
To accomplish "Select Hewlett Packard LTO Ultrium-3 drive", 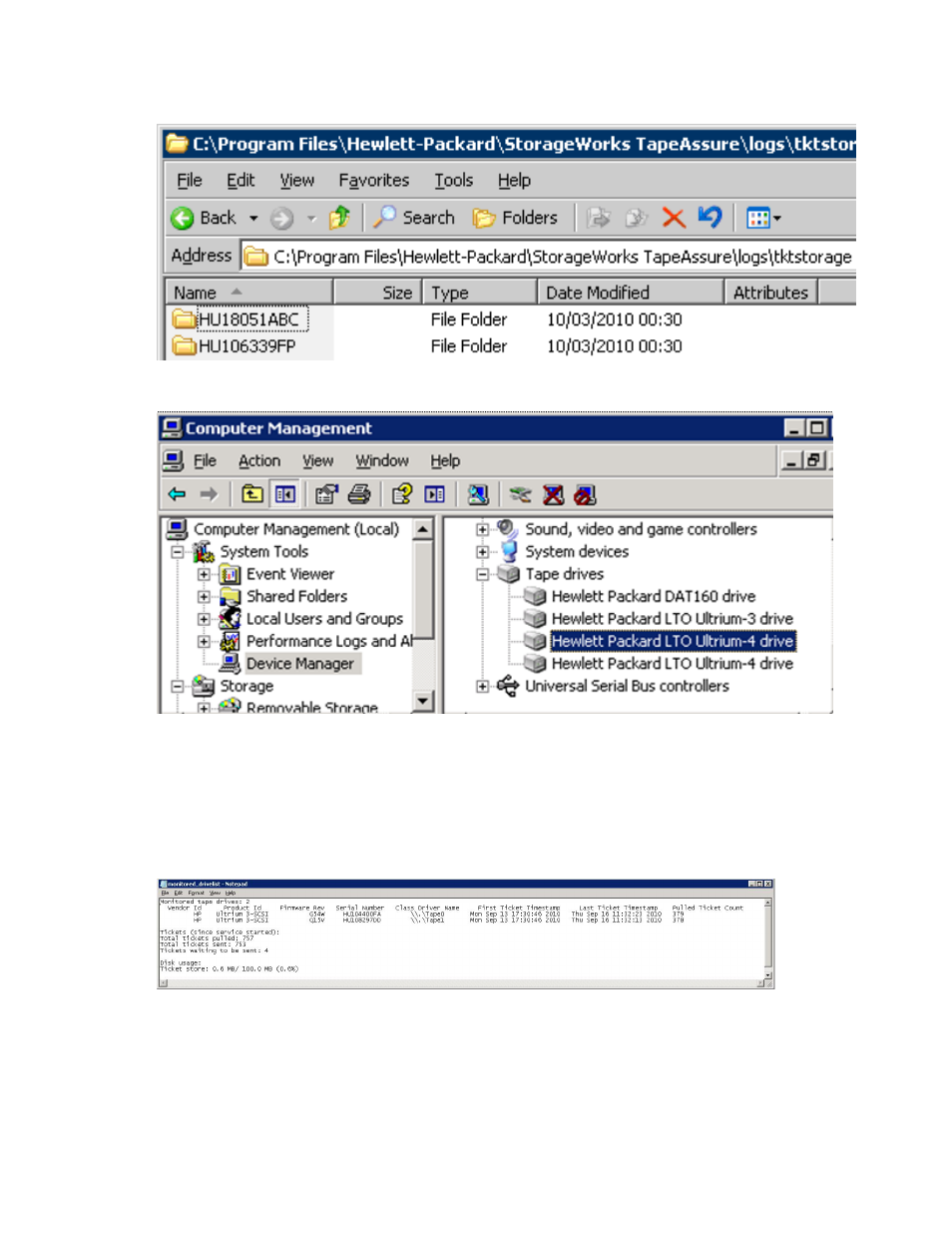I will point(672,619).
